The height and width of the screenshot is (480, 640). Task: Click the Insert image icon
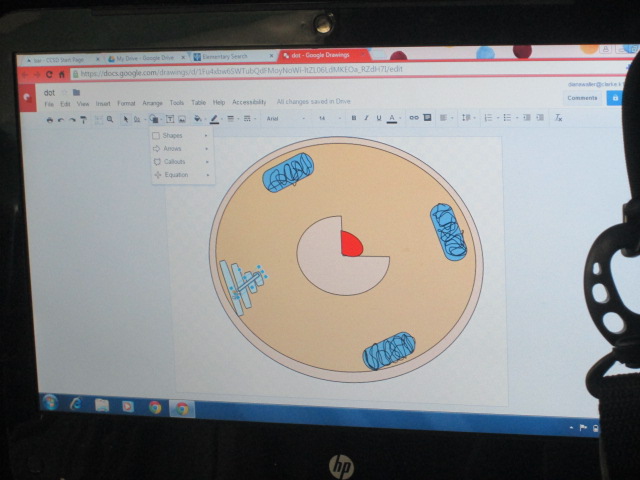[x=182, y=119]
